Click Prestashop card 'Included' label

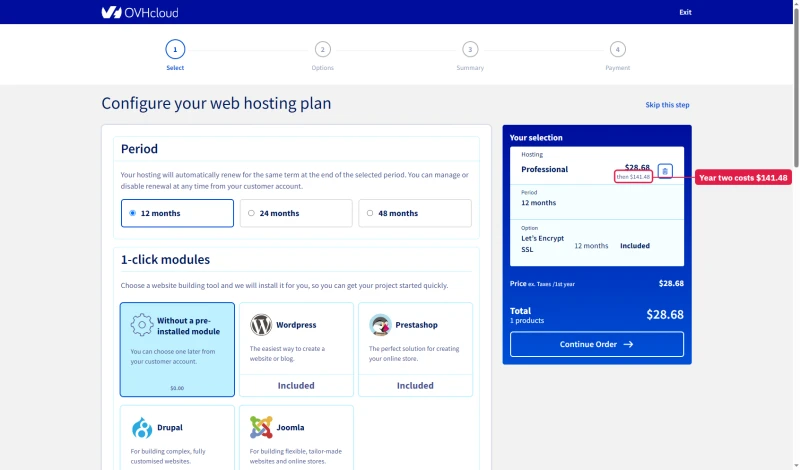pyautogui.click(x=415, y=386)
